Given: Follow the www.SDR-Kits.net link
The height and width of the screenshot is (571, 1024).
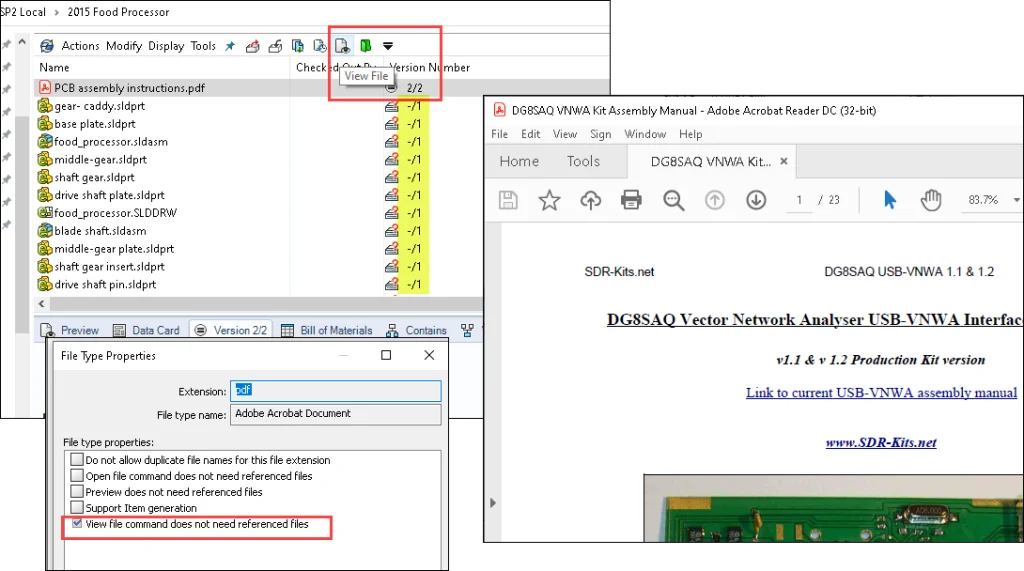Looking at the screenshot, I should [x=880, y=442].
